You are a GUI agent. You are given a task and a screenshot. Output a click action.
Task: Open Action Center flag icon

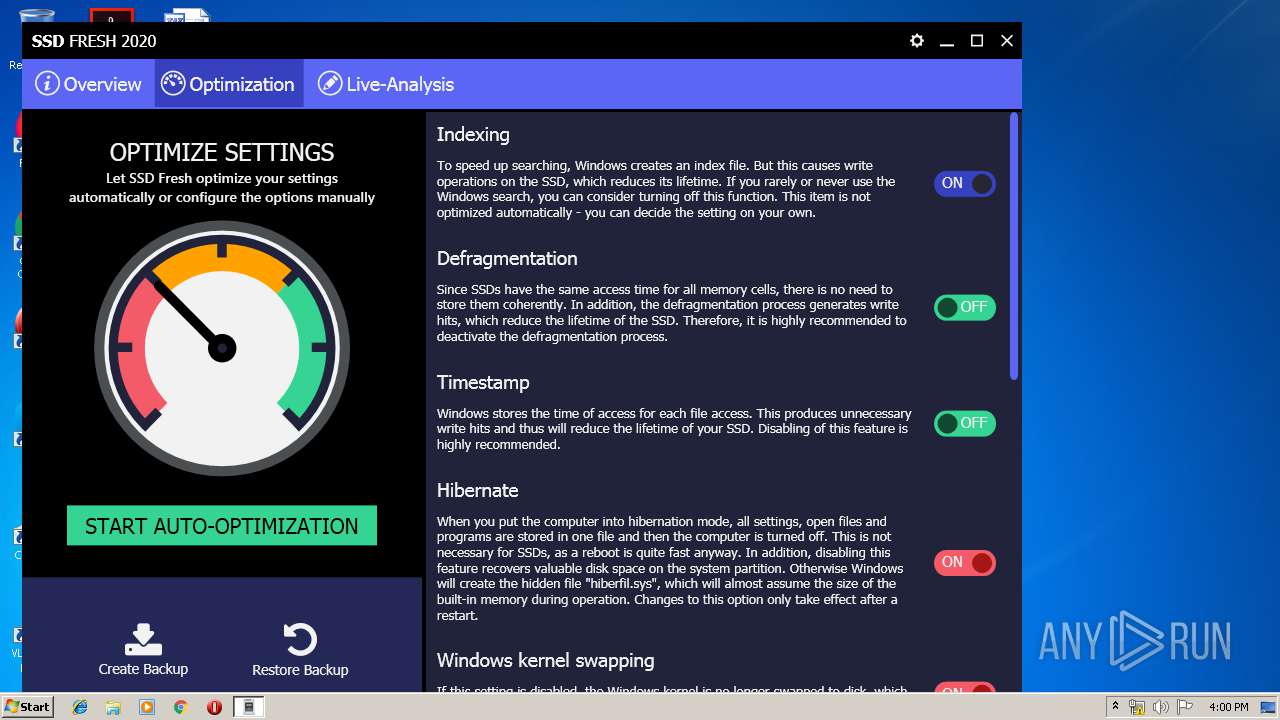coord(1183,707)
